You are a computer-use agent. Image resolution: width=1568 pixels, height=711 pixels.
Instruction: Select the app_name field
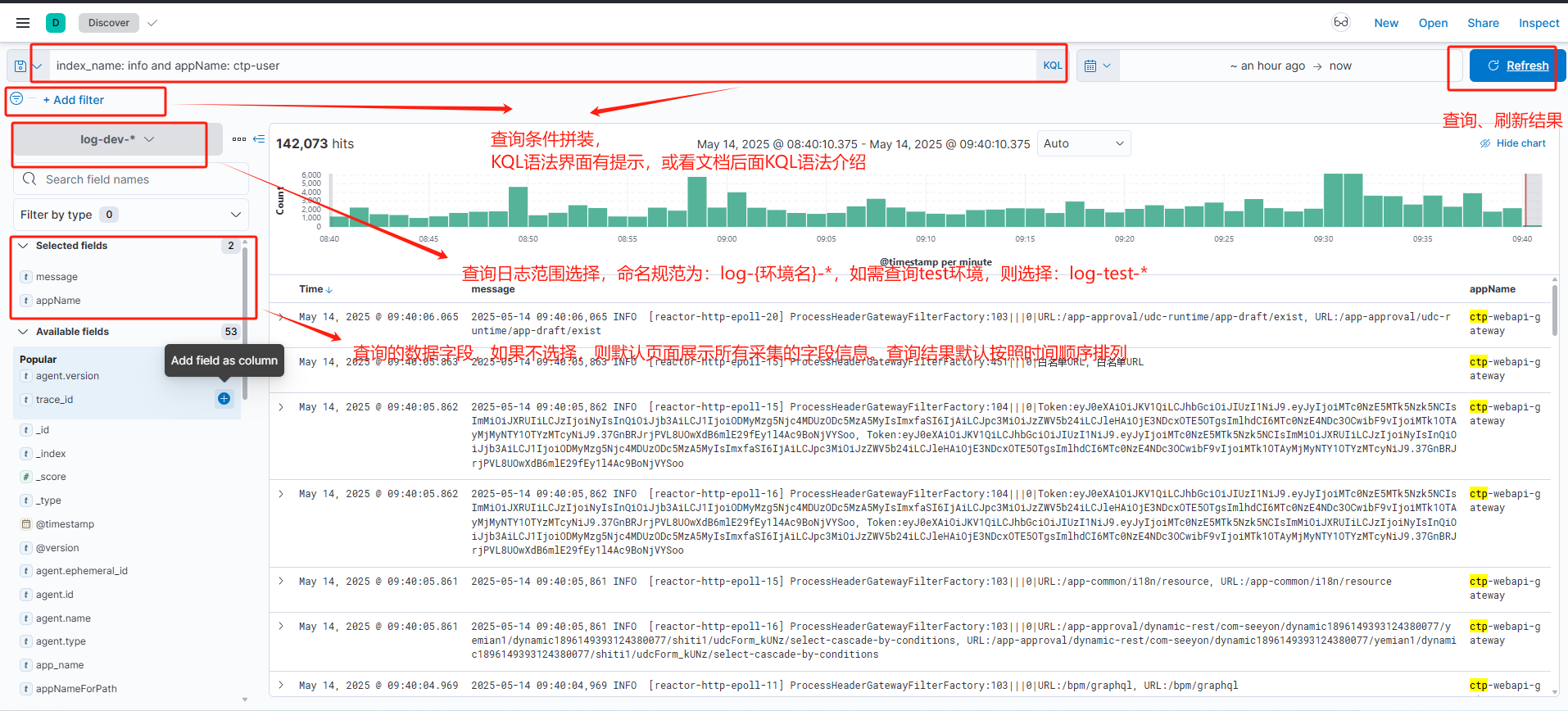click(x=60, y=665)
